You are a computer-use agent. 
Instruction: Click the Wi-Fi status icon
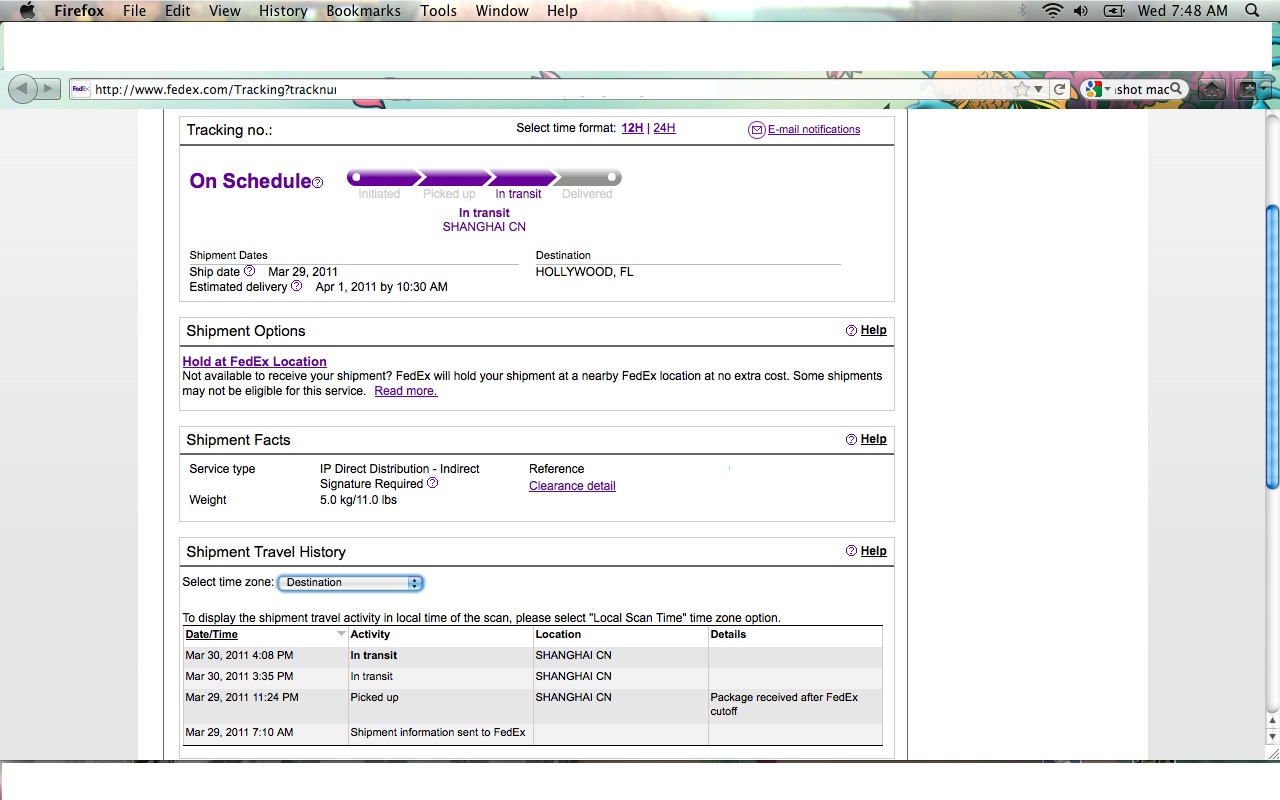[1052, 11]
